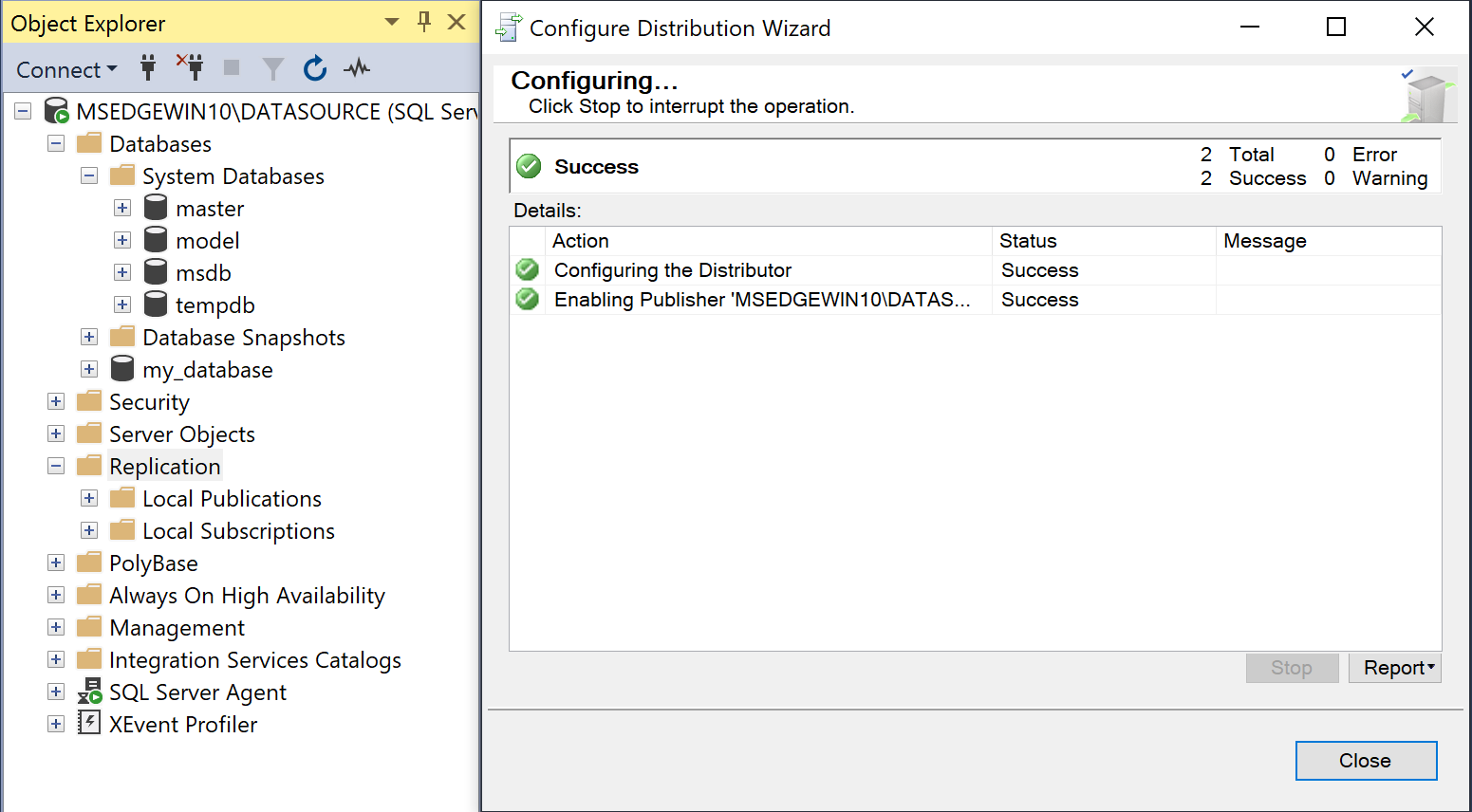Select the my_database tree item
This screenshot has width=1472, height=812.
point(208,369)
